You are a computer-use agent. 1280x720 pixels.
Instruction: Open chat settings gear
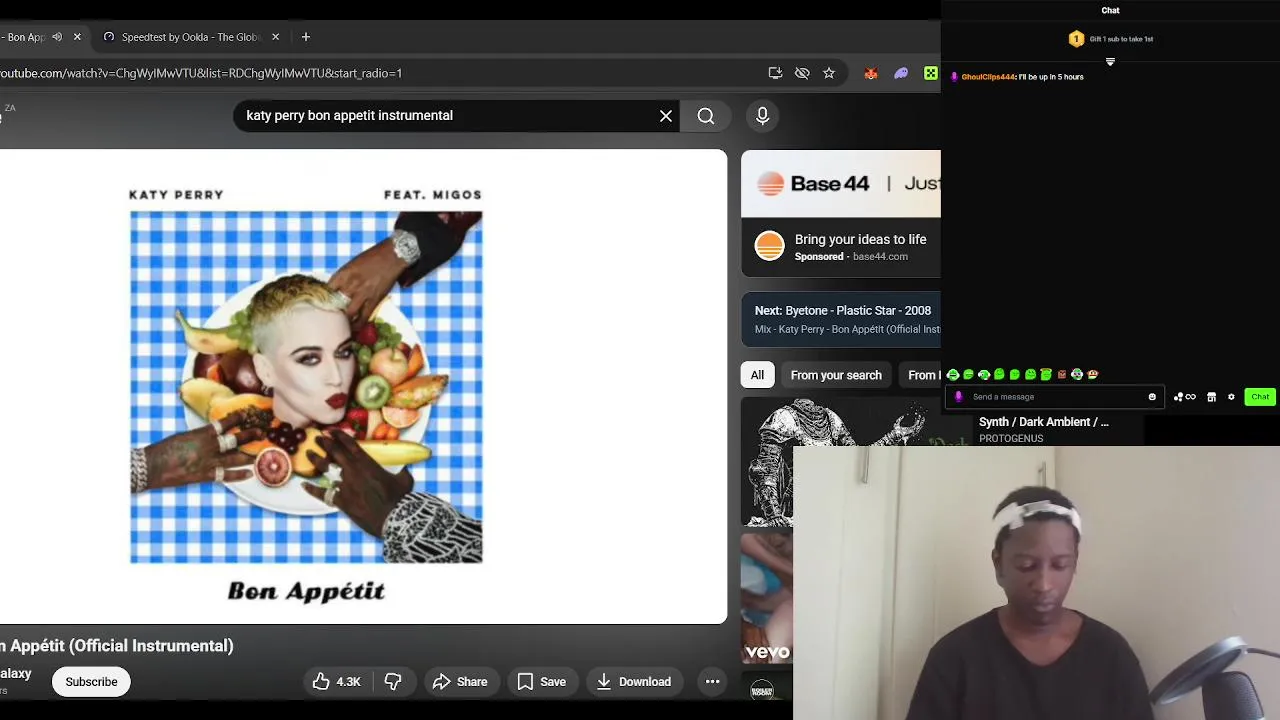point(1231,397)
